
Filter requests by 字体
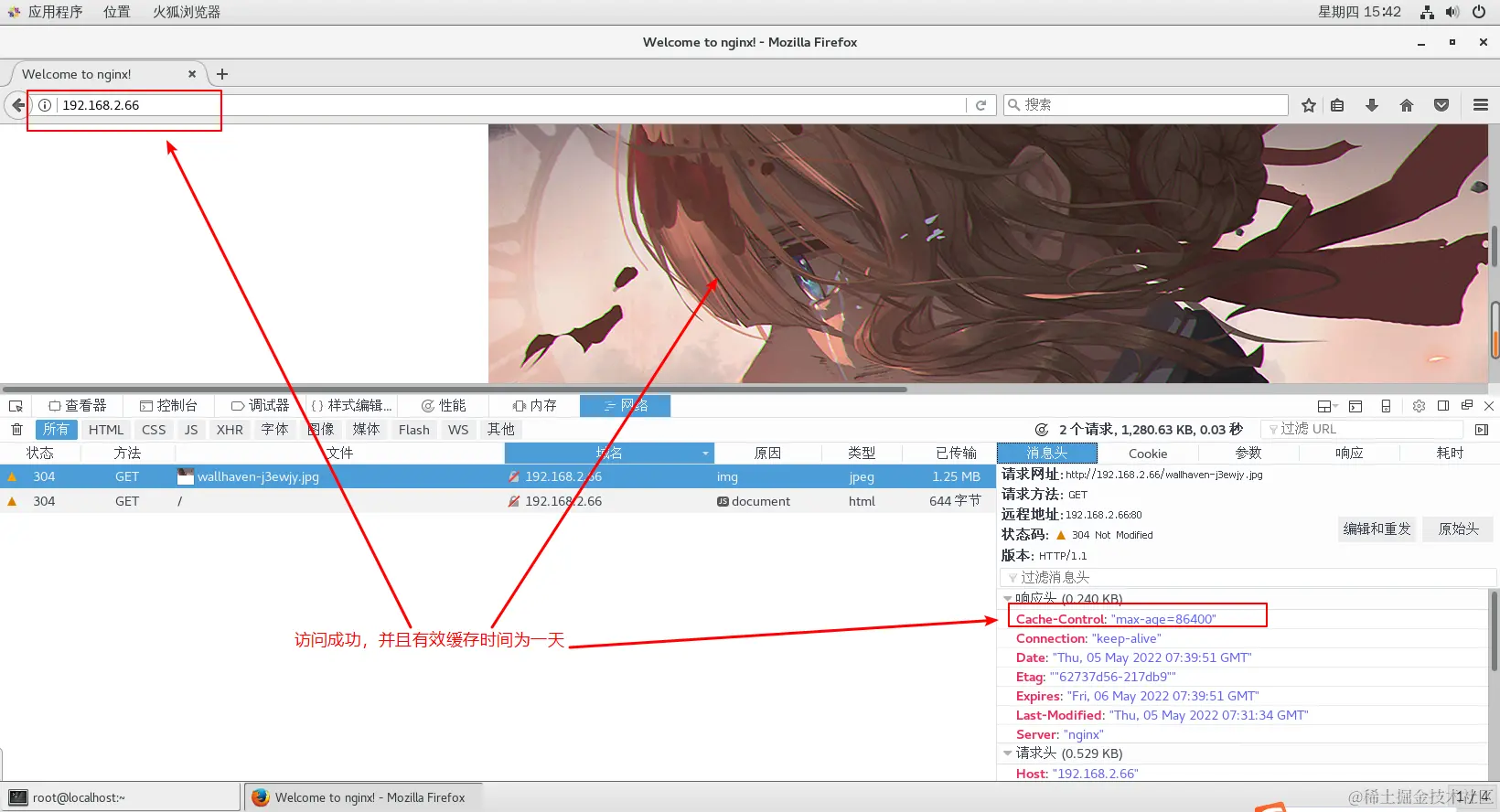pos(274,430)
